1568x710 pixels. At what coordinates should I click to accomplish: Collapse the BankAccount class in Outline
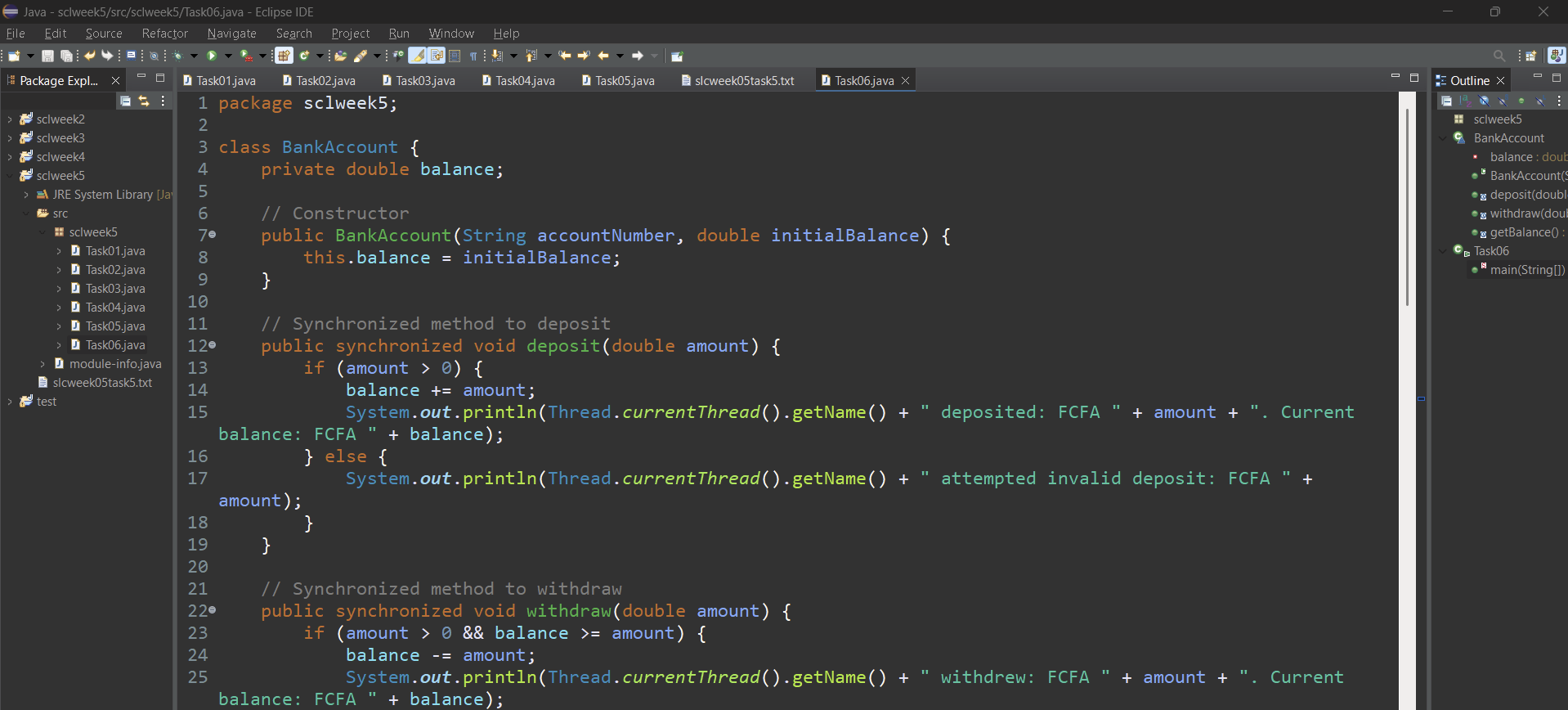tap(1443, 138)
